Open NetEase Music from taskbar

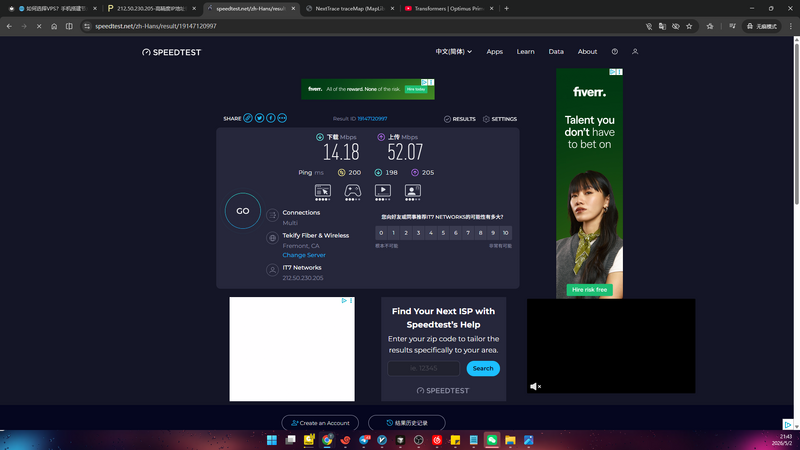click(437, 440)
